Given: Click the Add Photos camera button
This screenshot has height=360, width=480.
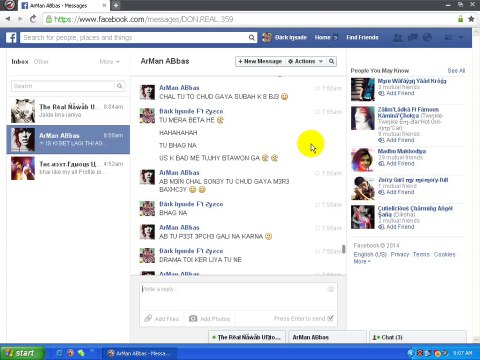Looking at the screenshot, I should click(209, 319).
